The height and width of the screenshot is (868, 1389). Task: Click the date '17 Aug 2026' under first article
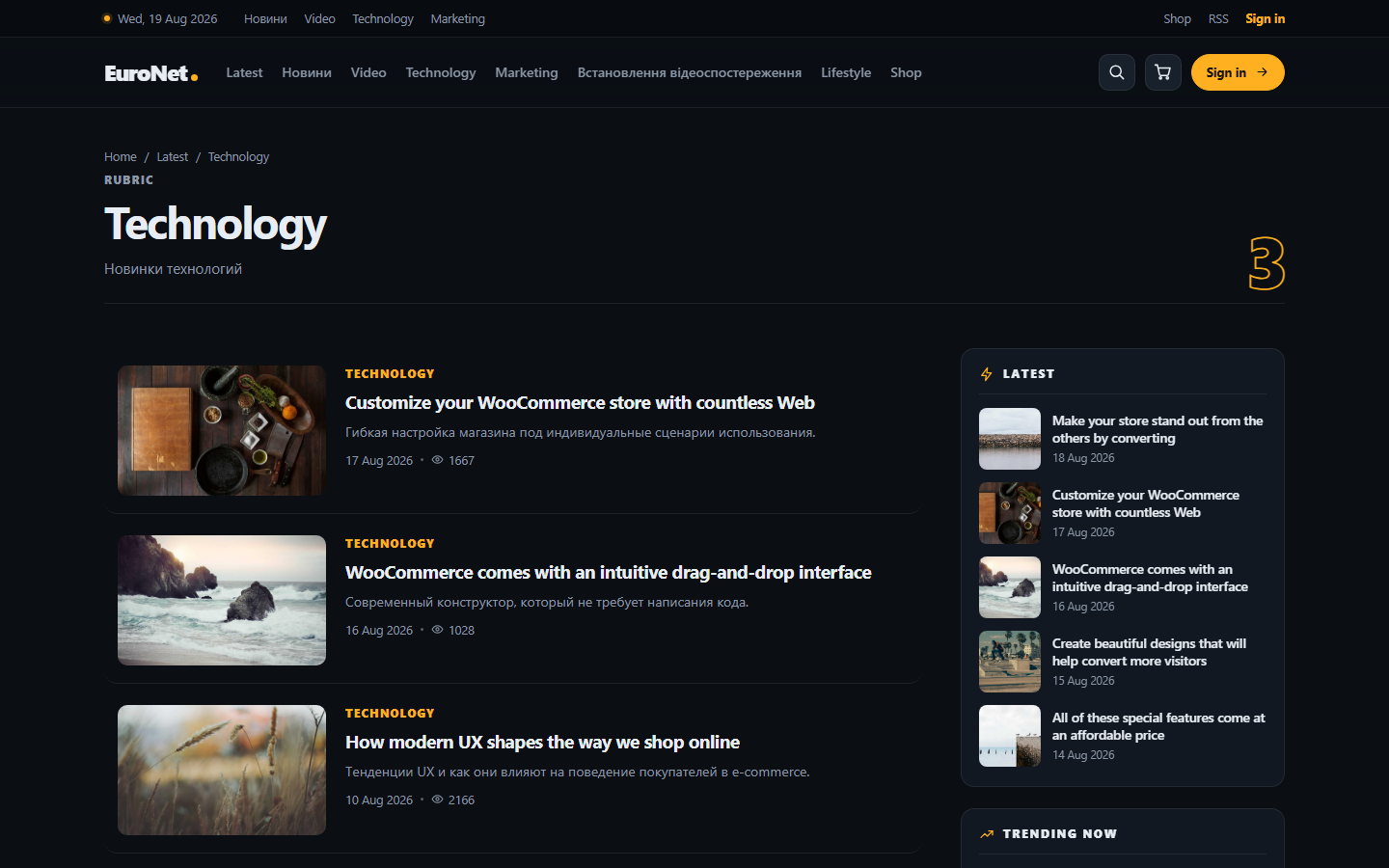pyautogui.click(x=379, y=461)
